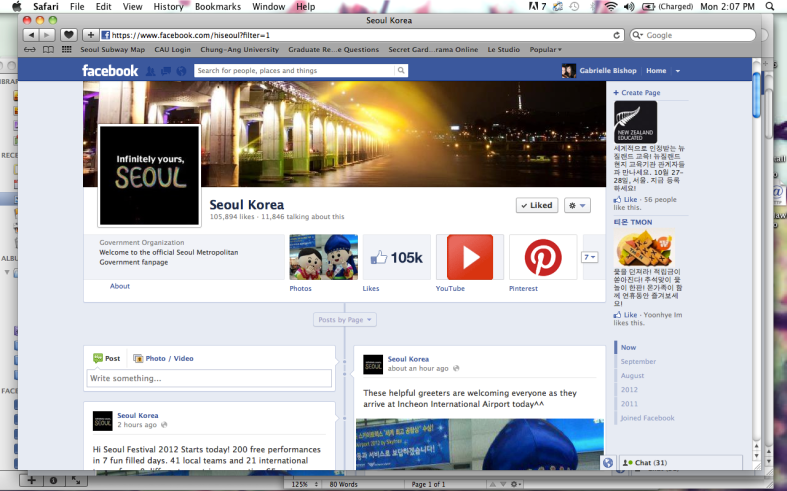Open the page gear settings dropdown
Screen dimensions: 787x491
(577, 205)
